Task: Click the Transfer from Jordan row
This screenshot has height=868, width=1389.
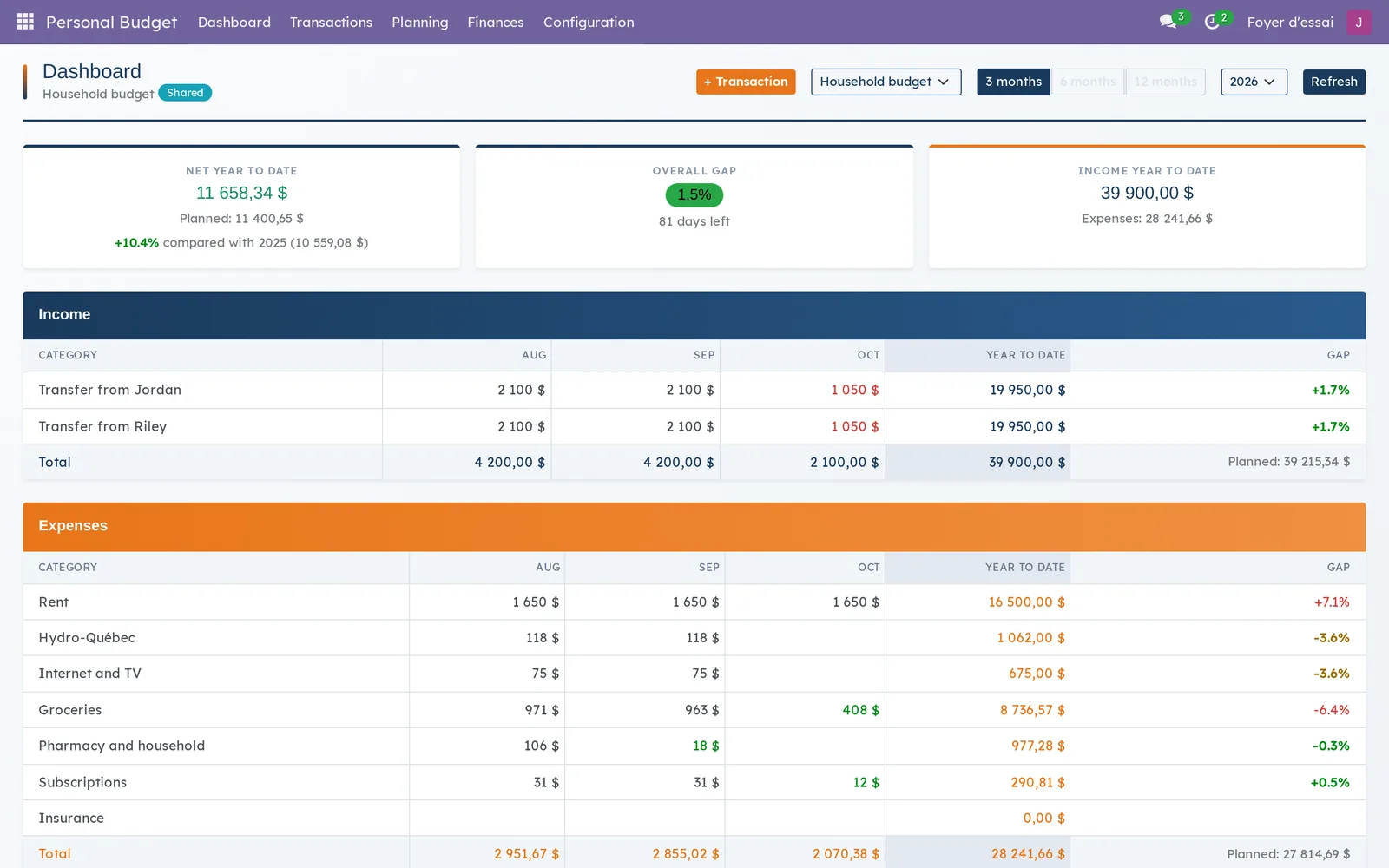Action: point(694,390)
